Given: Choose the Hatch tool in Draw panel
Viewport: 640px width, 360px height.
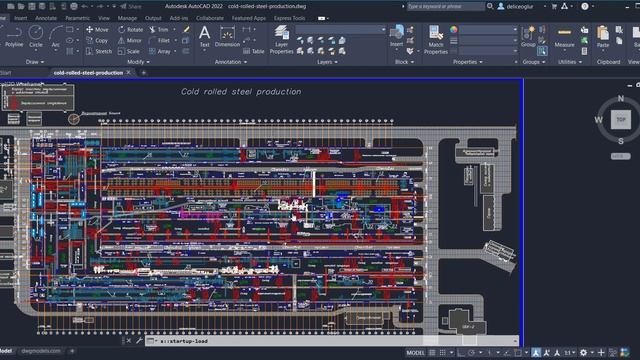Looking at the screenshot, I should [70, 51].
